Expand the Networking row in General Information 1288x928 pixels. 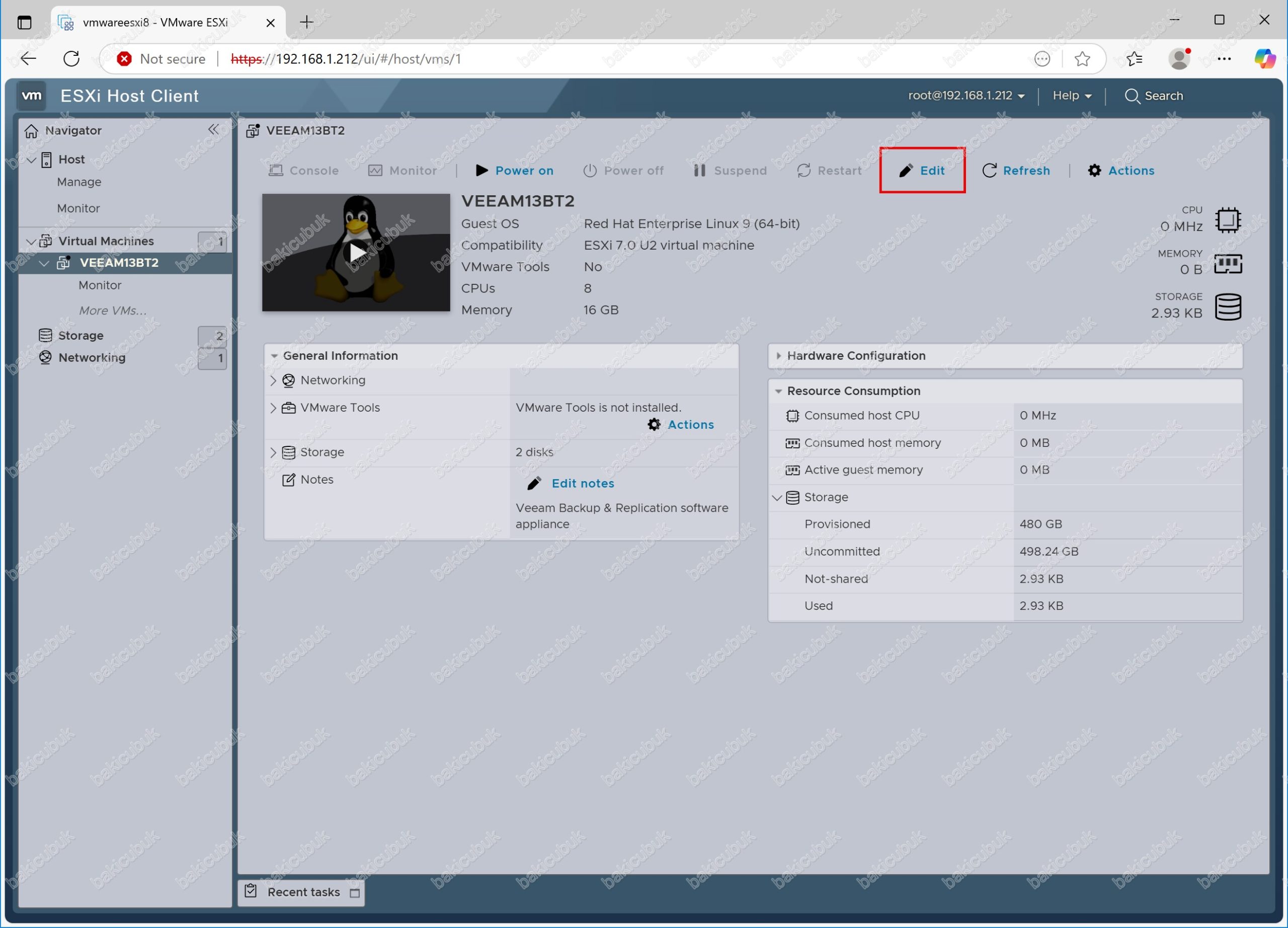click(x=273, y=380)
